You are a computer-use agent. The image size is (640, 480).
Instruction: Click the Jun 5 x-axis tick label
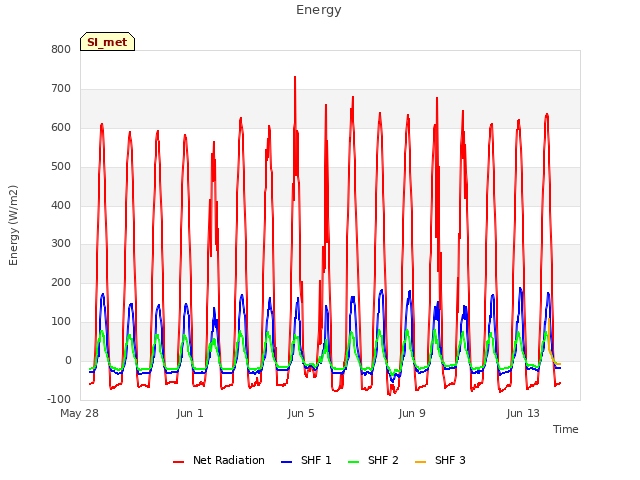pyautogui.click(x=301, y=413)
